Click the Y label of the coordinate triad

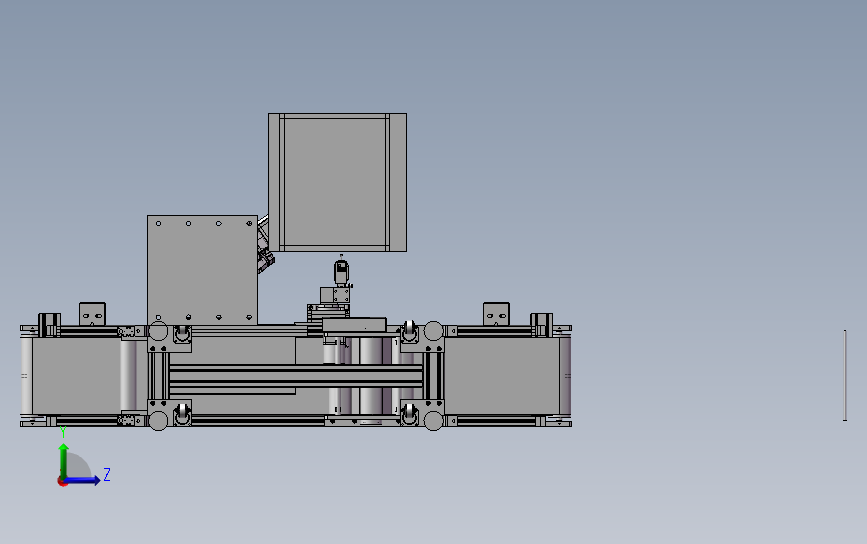coord(63,432)
